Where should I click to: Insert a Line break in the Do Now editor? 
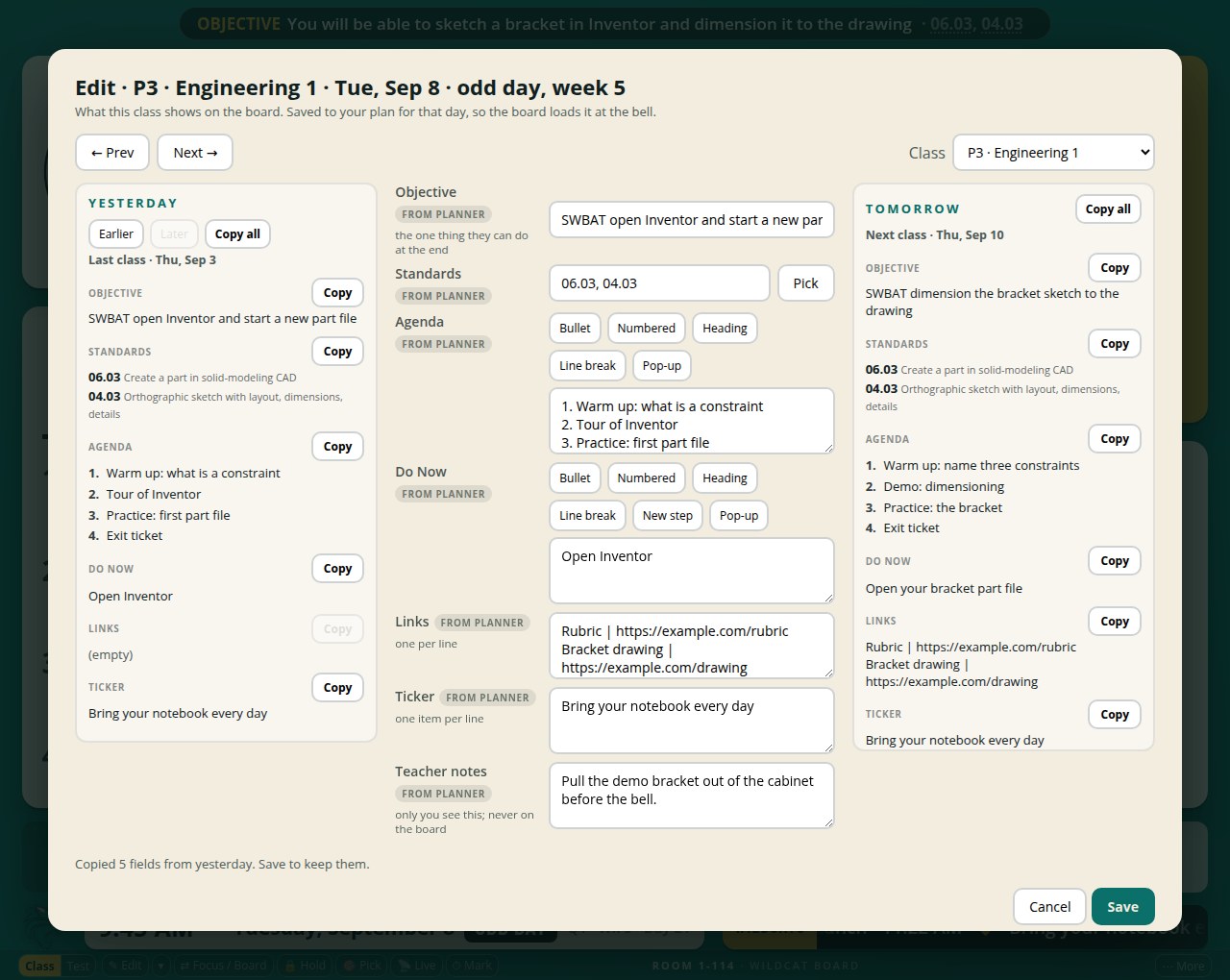(587, 516)
